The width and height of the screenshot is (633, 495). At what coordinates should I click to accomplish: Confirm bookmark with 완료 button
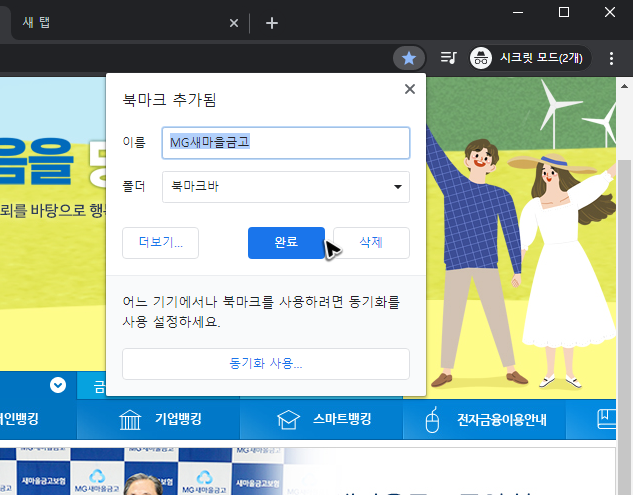(286, 243)
